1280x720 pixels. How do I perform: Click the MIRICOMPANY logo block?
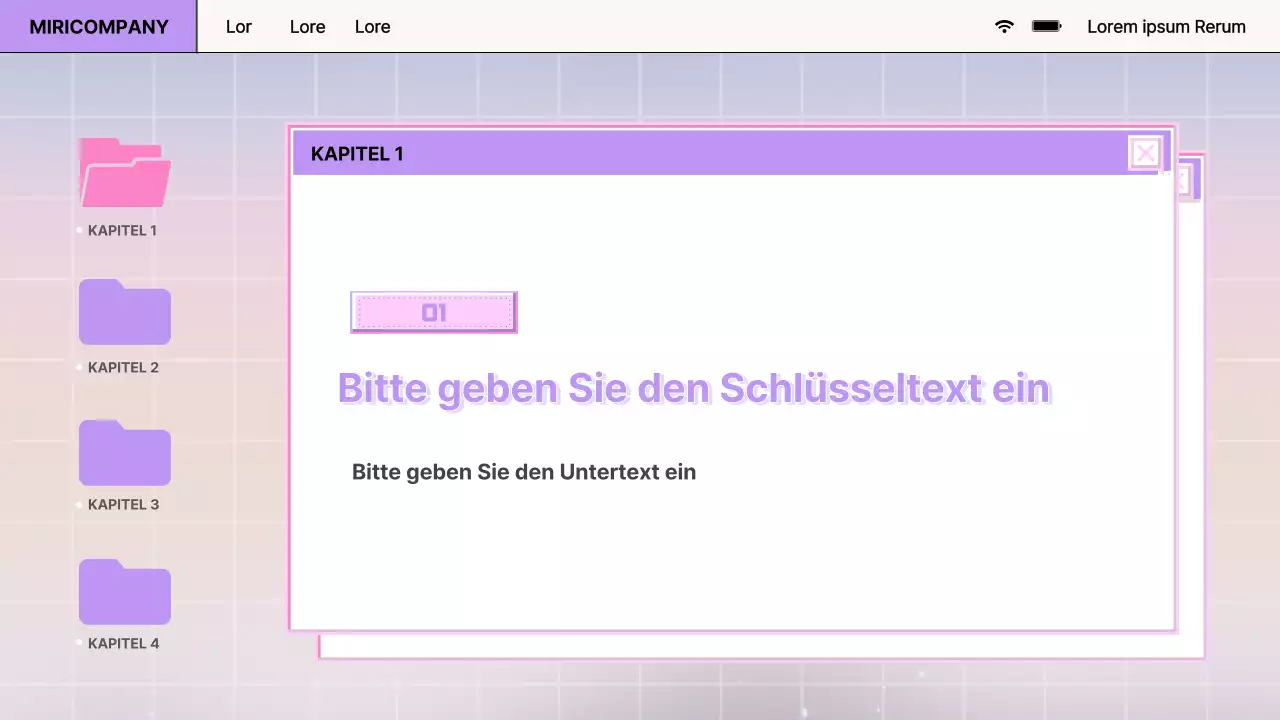pos(96,26)
